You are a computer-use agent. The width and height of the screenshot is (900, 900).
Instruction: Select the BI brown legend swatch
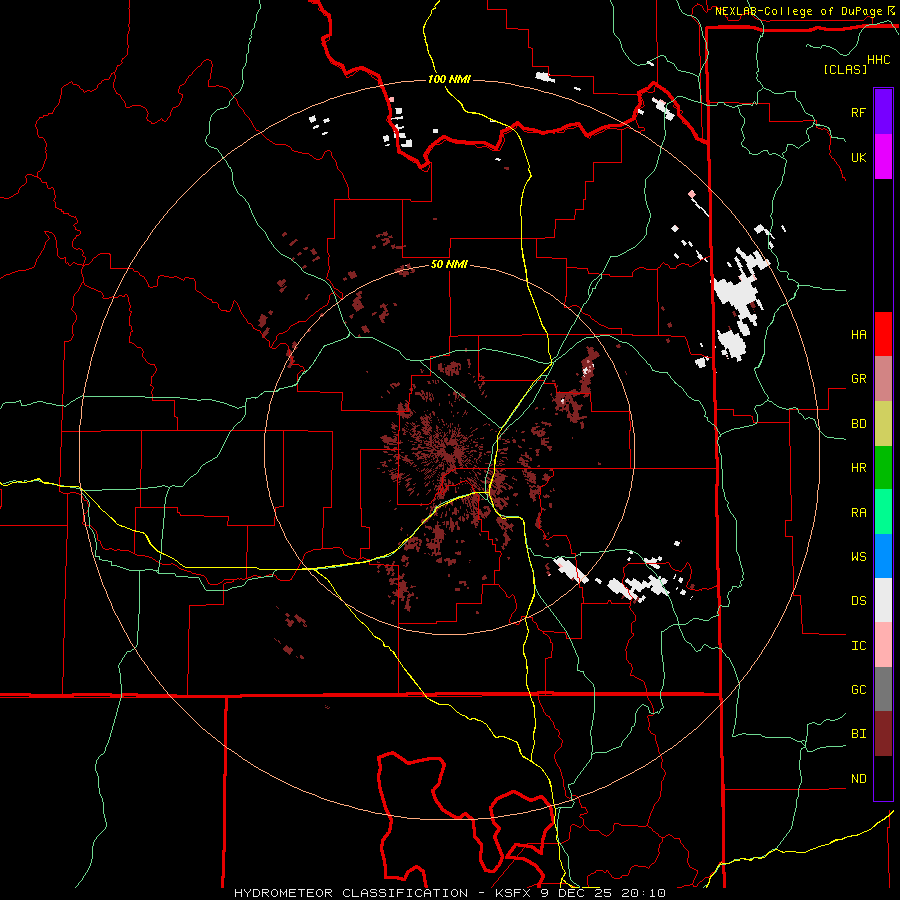tap(883, 734)
